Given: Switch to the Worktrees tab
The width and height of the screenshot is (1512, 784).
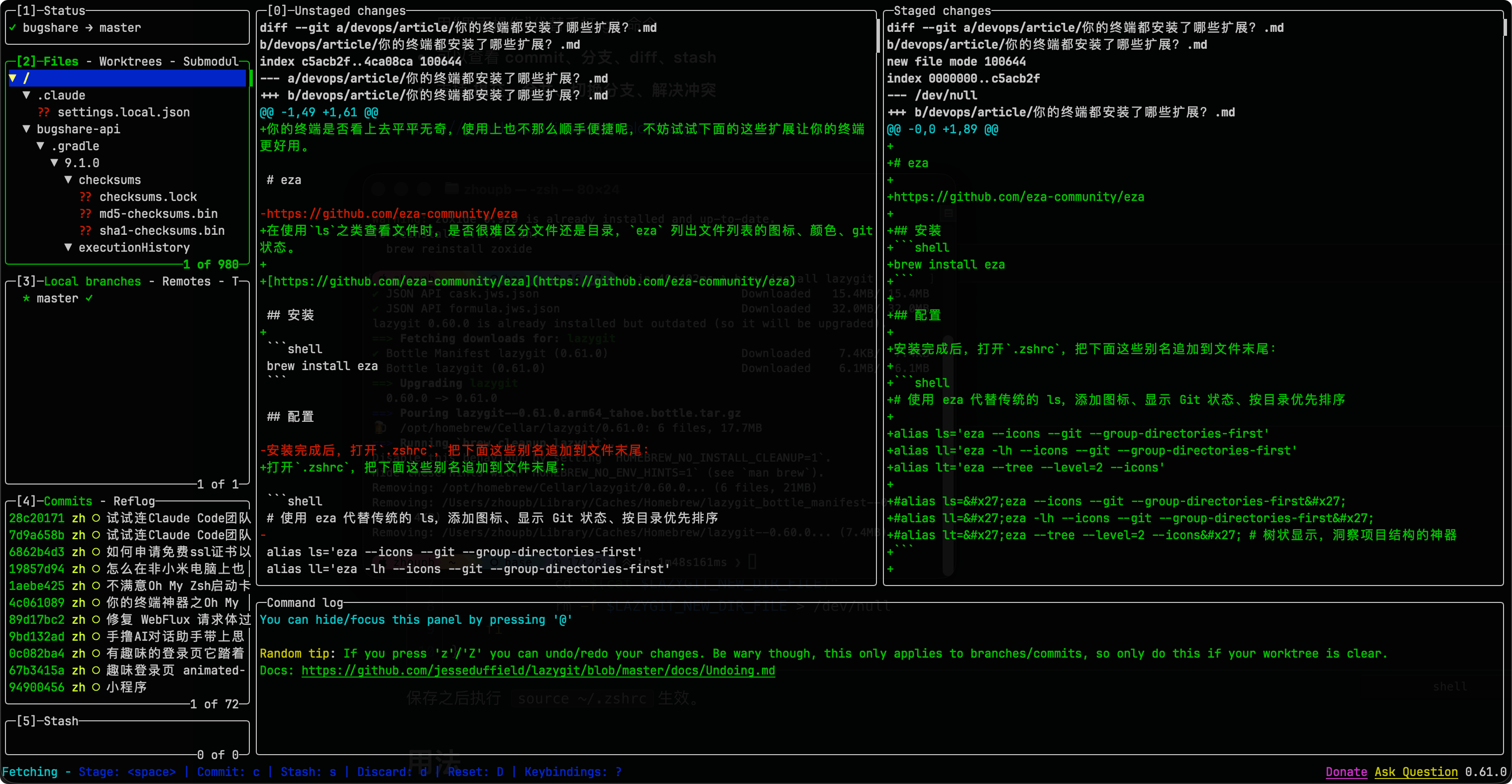Looking at the screenshot, I should coord(130,62).
